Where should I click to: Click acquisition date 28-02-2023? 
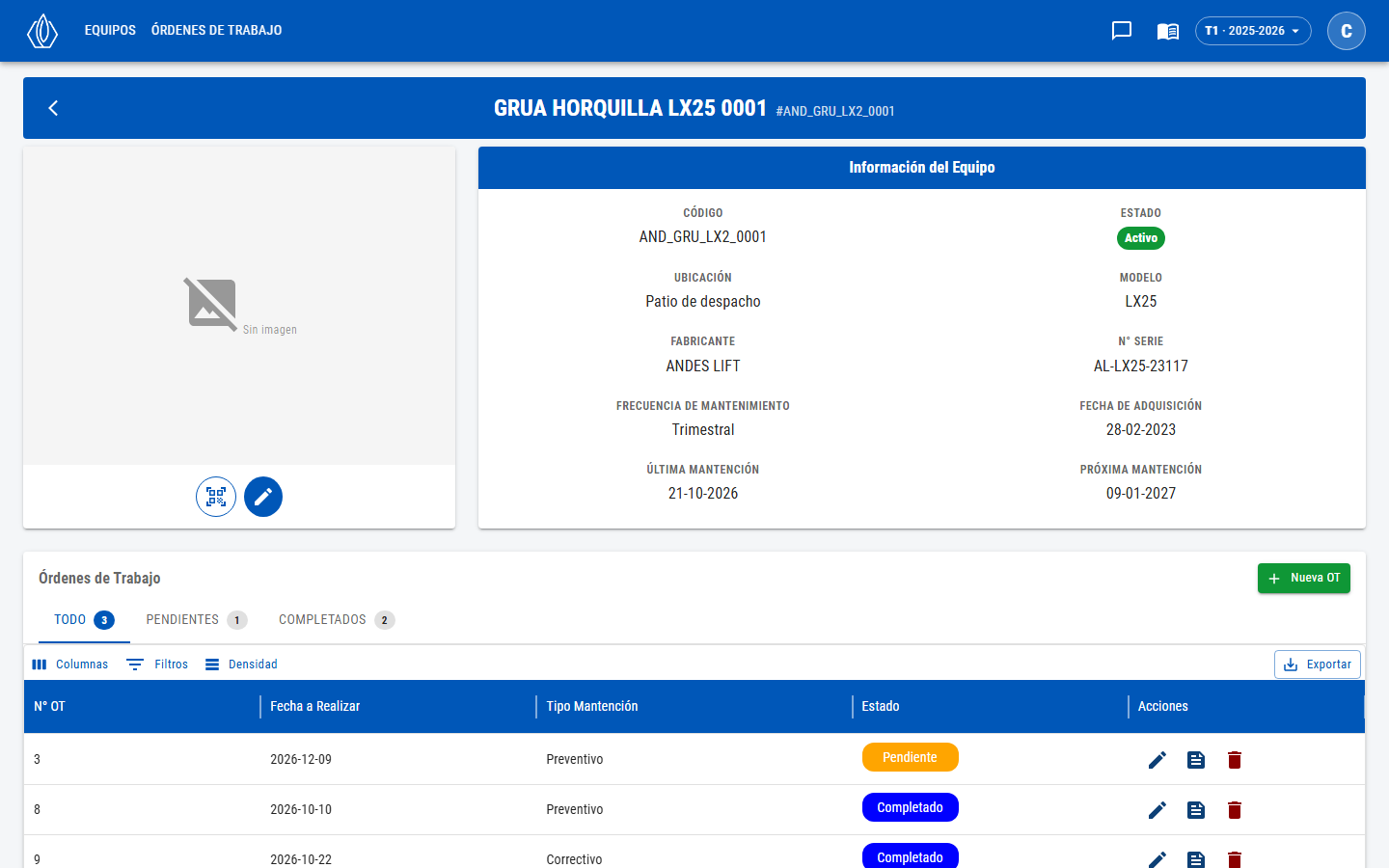pyautogui.click(x=1141, y=430)
